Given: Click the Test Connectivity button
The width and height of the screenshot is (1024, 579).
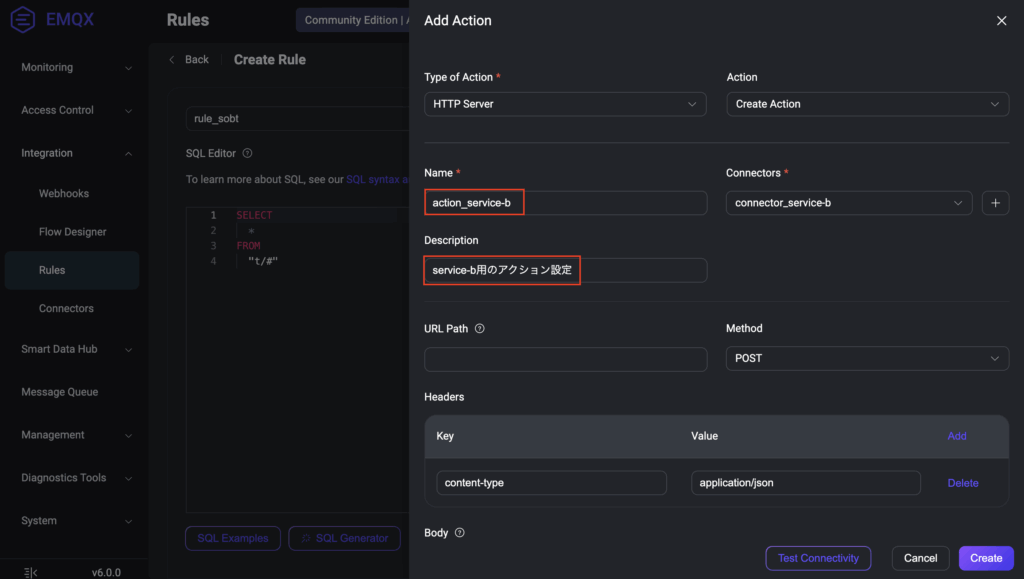Looking at the screenshot, I should click(x=818, y=558).
